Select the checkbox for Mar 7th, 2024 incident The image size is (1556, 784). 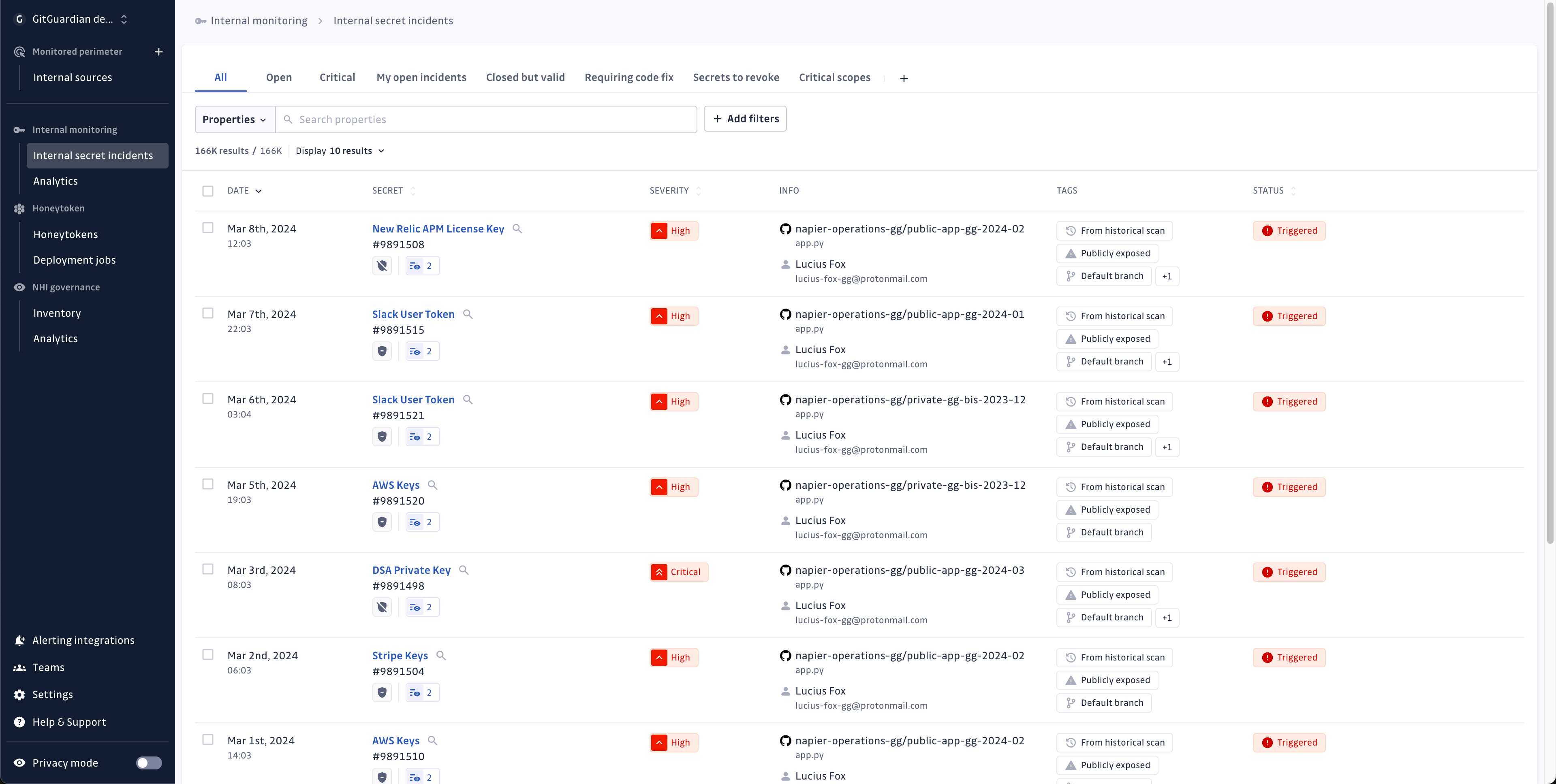208,313
